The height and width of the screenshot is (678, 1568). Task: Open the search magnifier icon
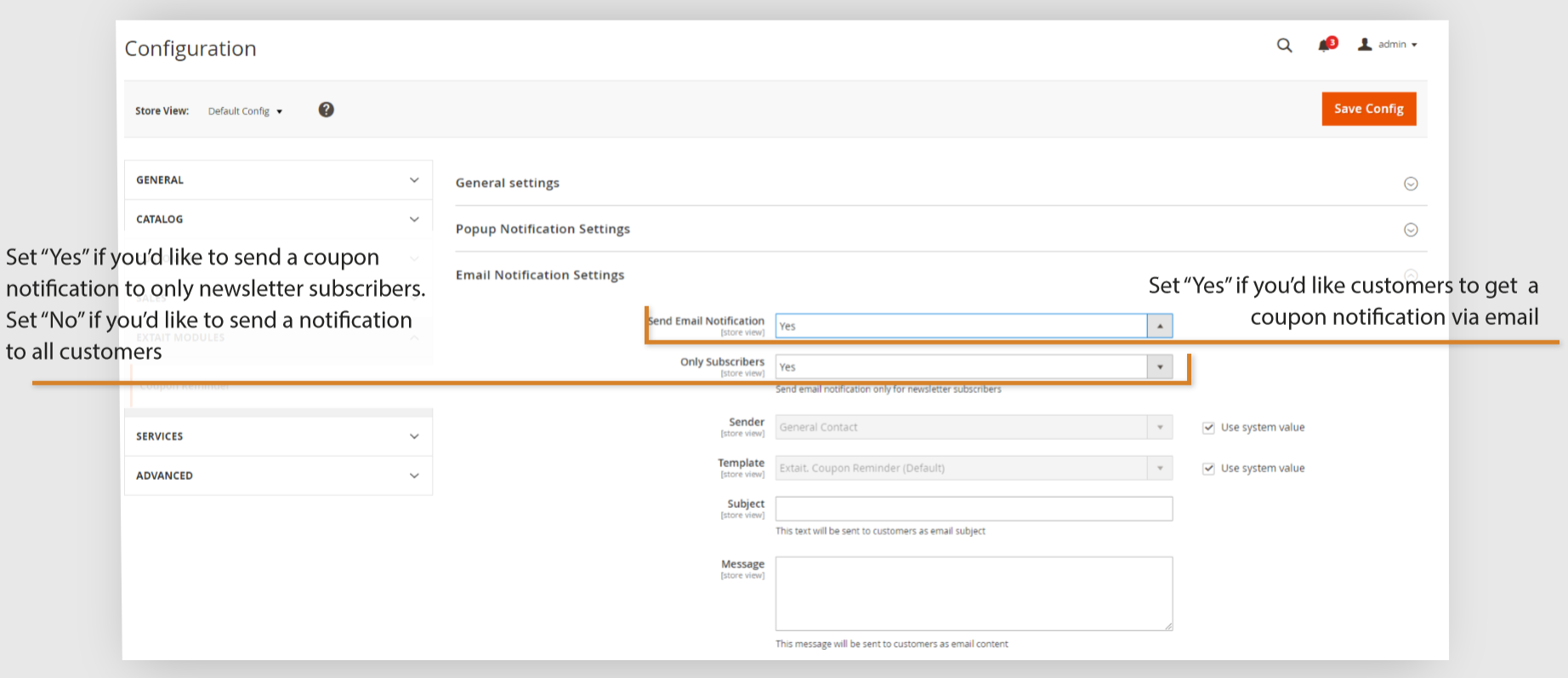(1284, 45)
